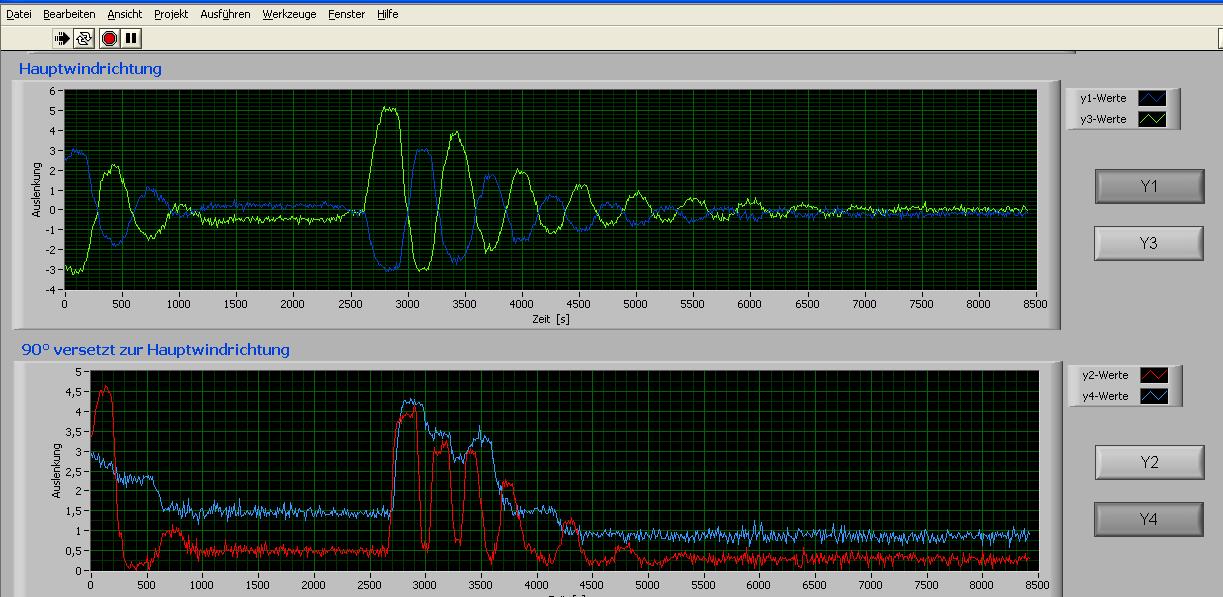Click the y3-Werte plot legend icon
Screen dimensions: 1223x597
pos(1153,119)
